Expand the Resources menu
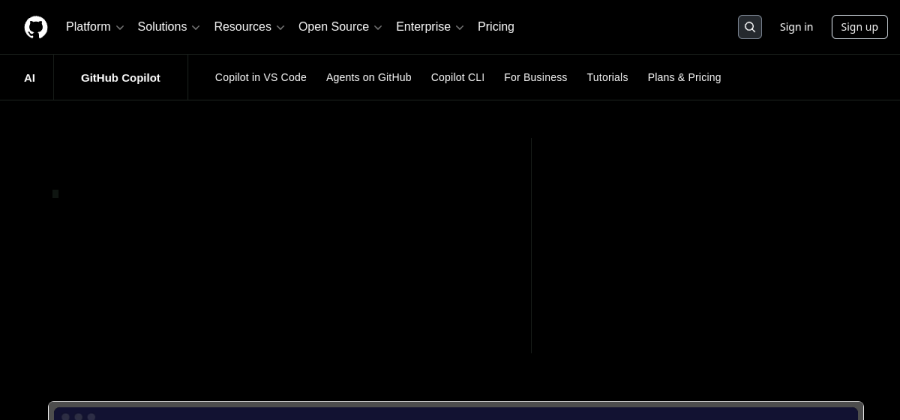 [249, 27]
